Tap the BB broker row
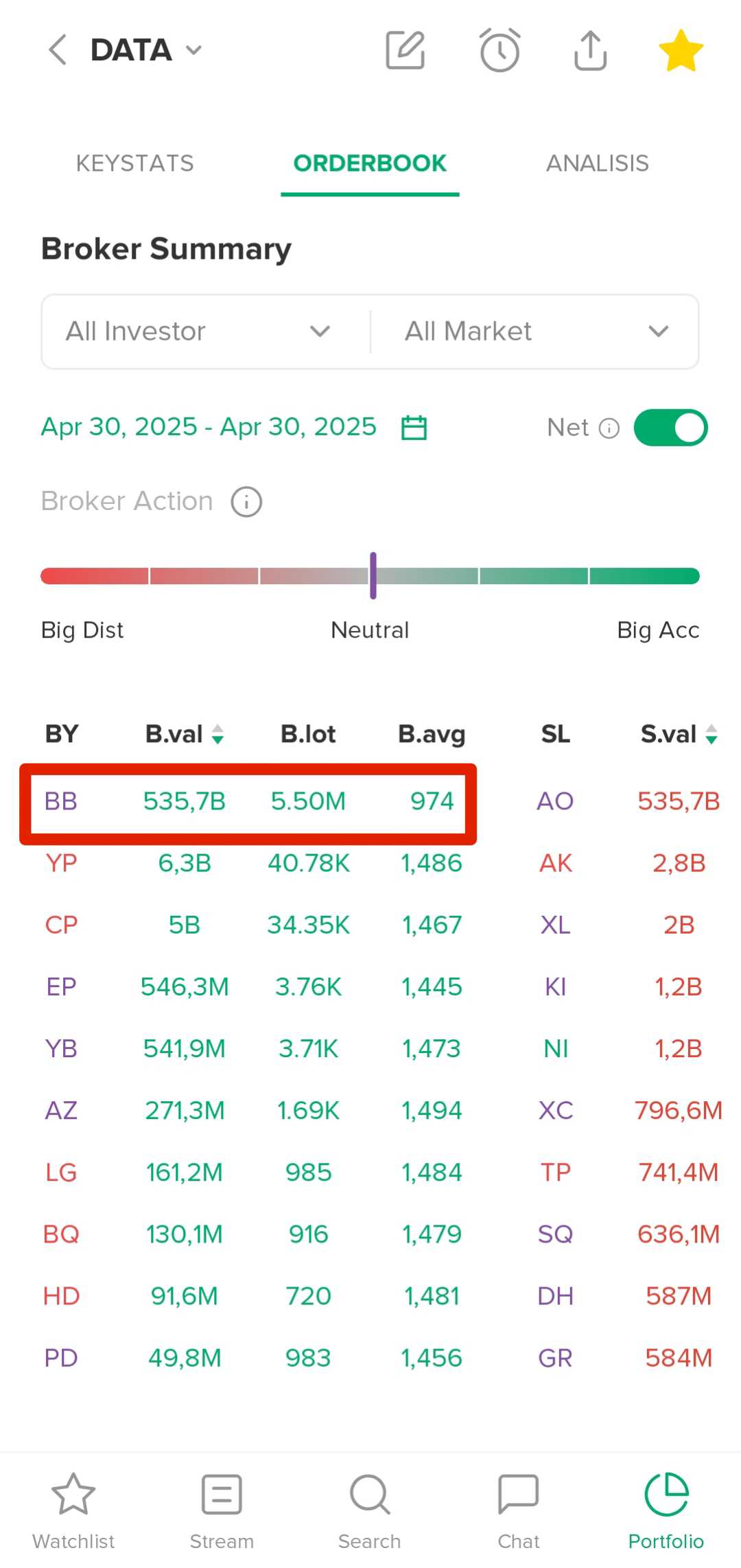Image resolution: width=741 pixels, height=1568 pixels. 248,801
